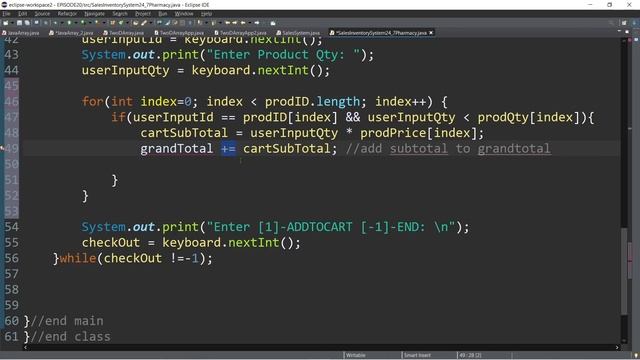This screenshot has width=640, height=360.
Task: Toggle Breadcrumb in the toolbar
Action: point(160,23)
